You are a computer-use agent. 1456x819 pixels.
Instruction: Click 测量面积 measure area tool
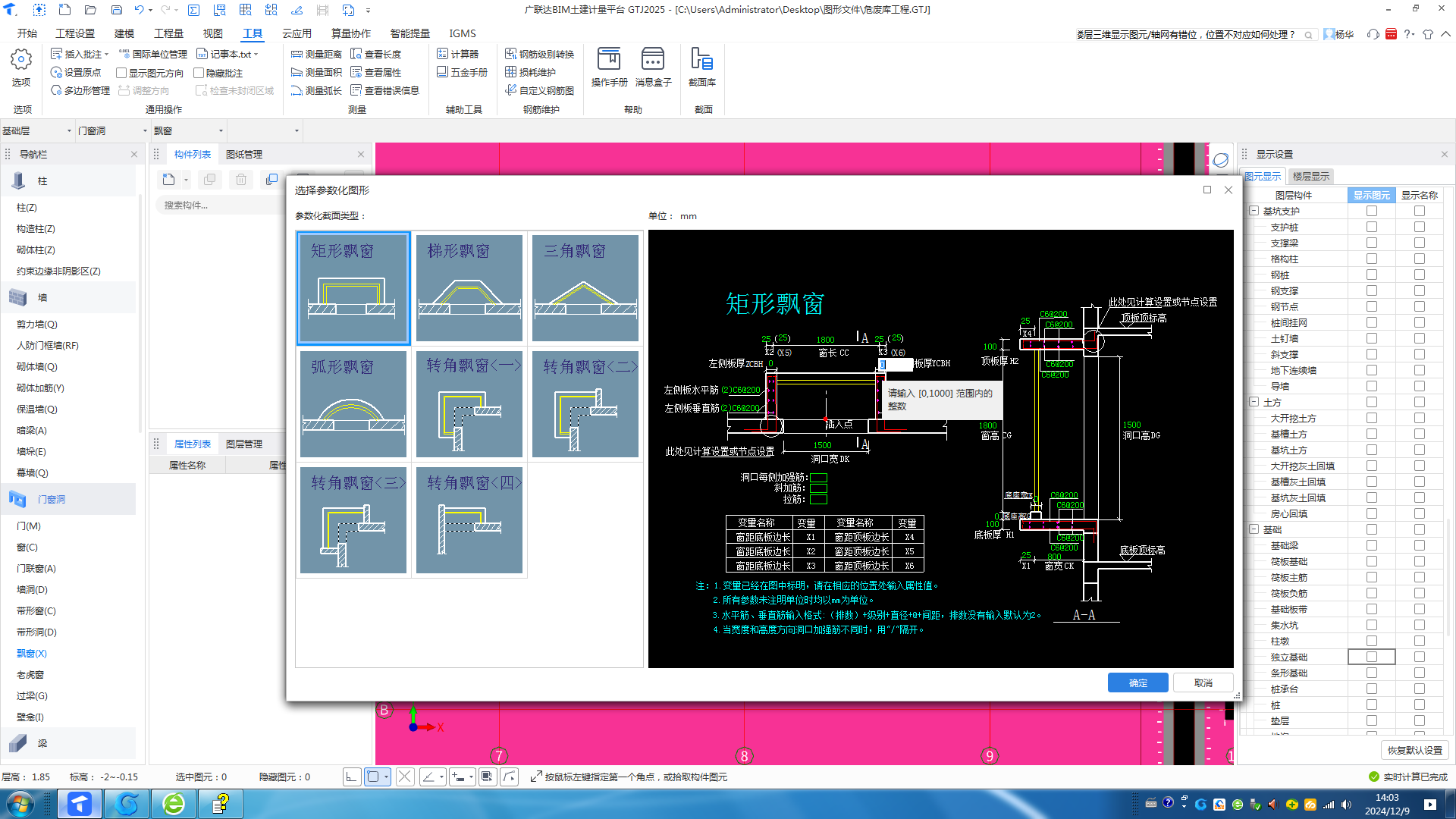316,72
